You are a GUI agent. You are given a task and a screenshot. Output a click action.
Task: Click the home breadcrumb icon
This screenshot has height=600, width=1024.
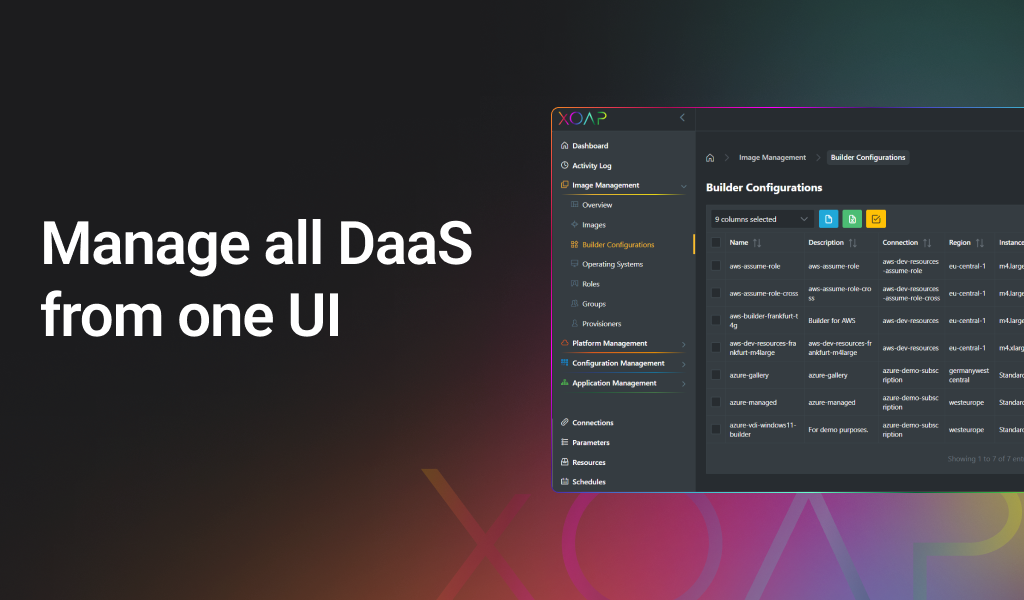(710, 157)
